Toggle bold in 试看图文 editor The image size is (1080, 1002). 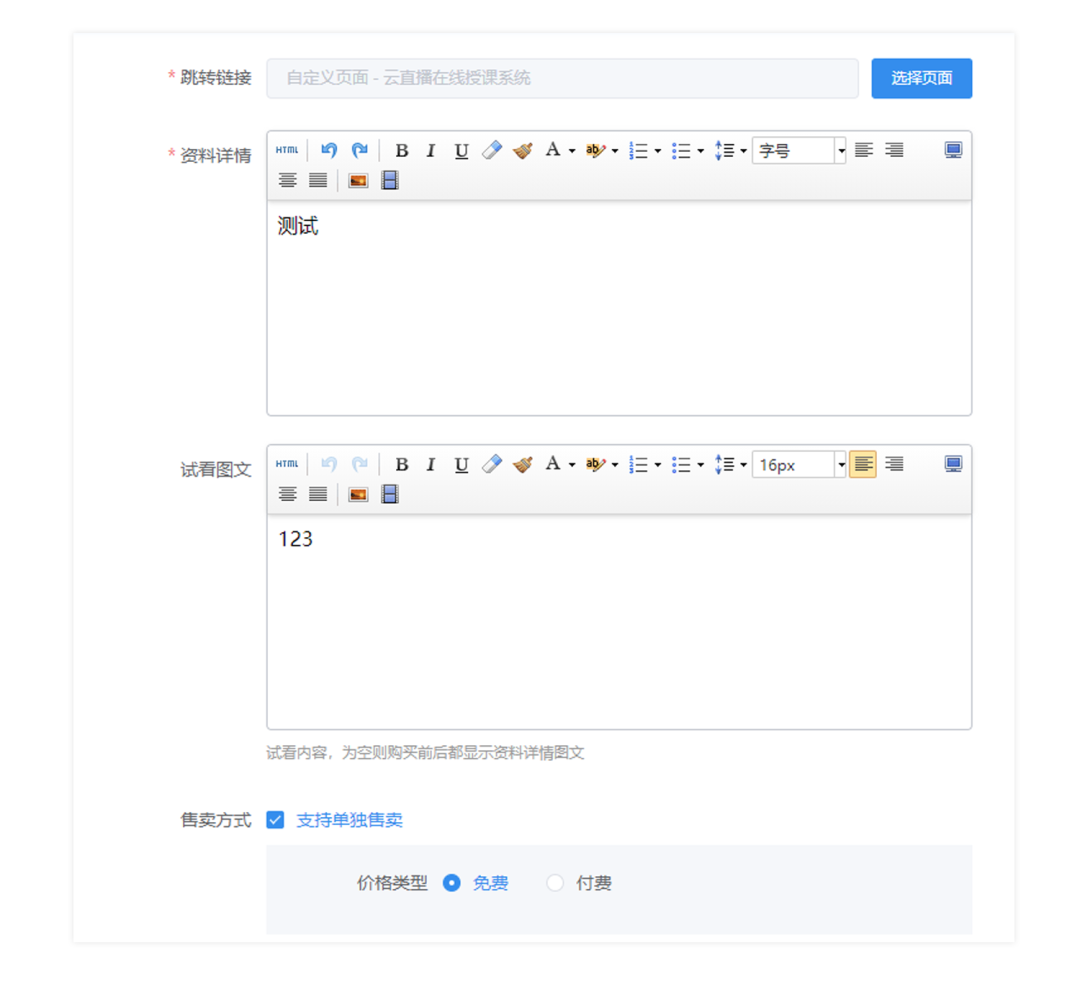402,464
